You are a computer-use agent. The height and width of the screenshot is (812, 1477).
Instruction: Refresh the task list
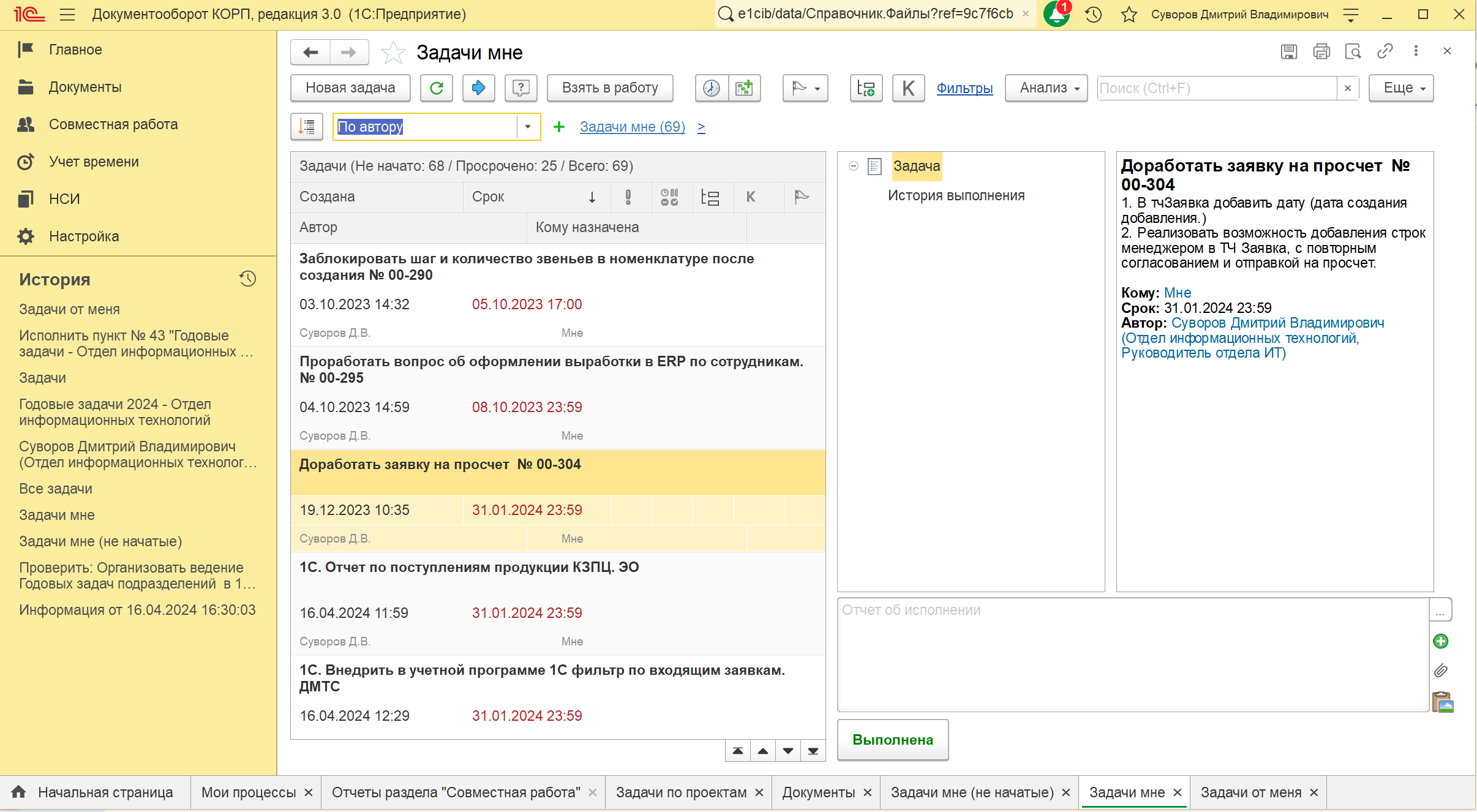coord(437,88)
